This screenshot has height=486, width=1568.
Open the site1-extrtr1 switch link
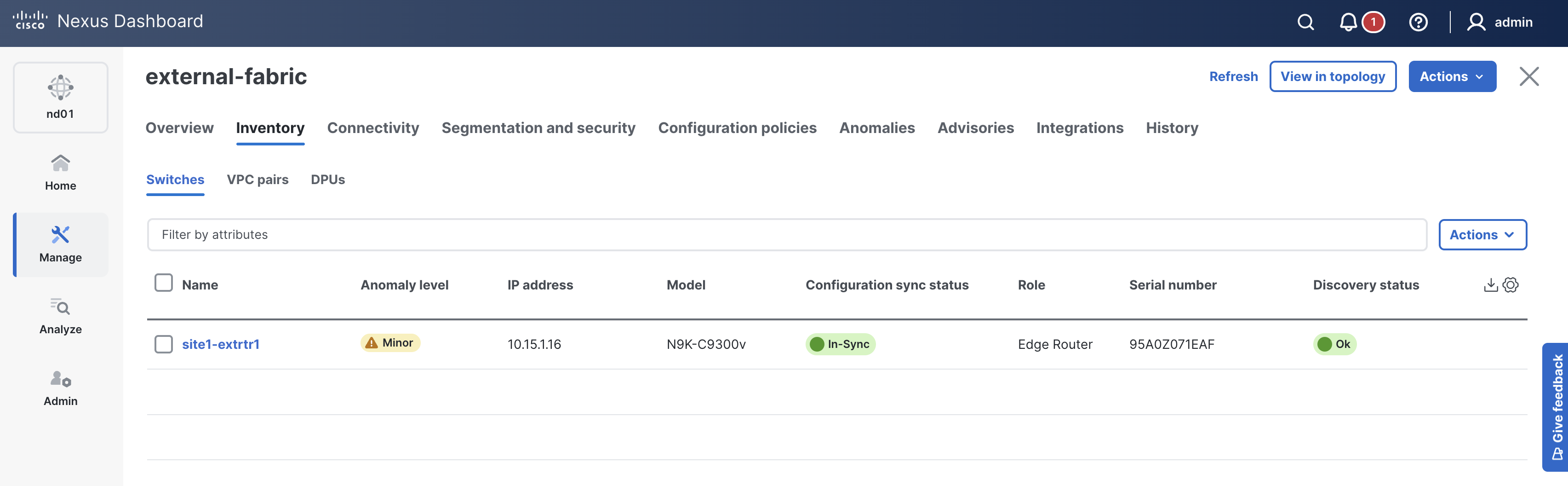220,344
